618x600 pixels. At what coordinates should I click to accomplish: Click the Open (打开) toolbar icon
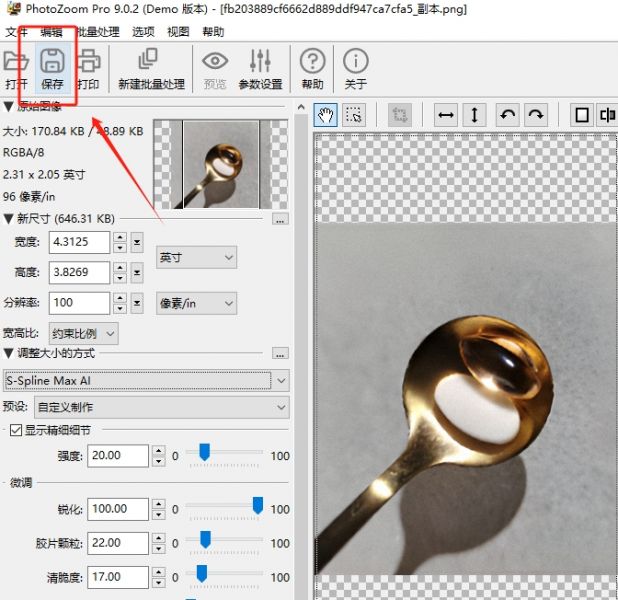pos(15,69)
